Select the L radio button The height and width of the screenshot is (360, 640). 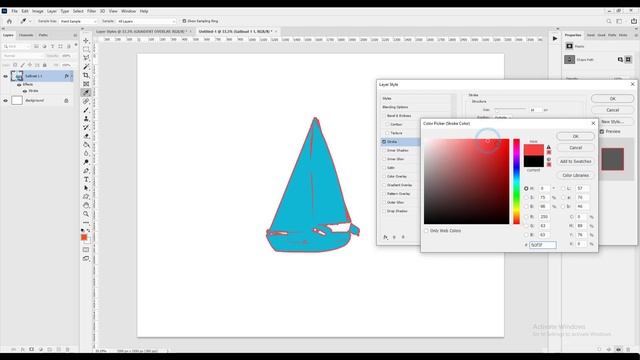pos(564,189)
